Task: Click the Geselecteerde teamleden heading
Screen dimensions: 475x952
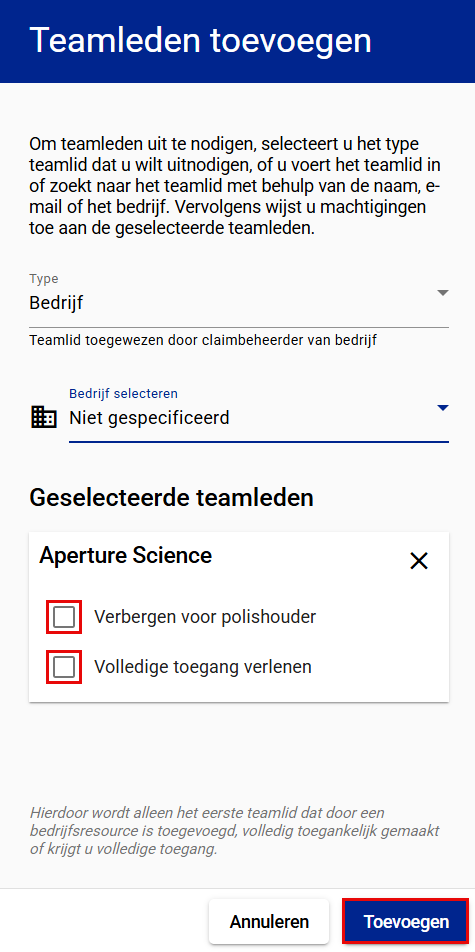Action: 171,498
